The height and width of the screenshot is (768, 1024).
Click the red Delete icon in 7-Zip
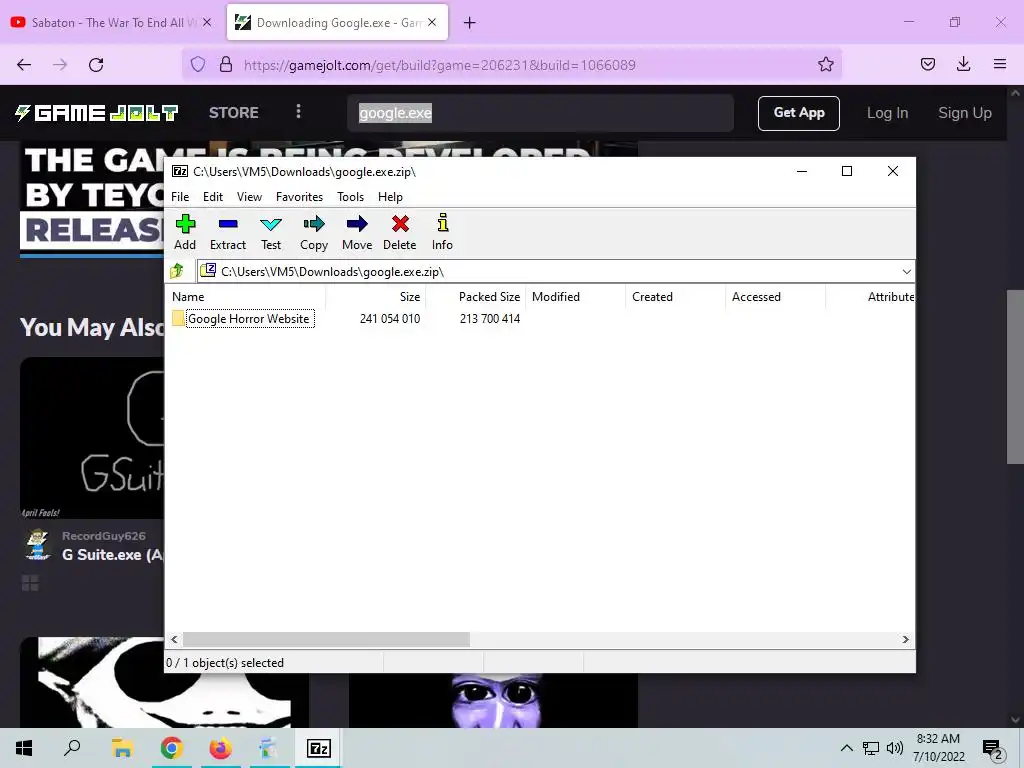pos(400,232)
